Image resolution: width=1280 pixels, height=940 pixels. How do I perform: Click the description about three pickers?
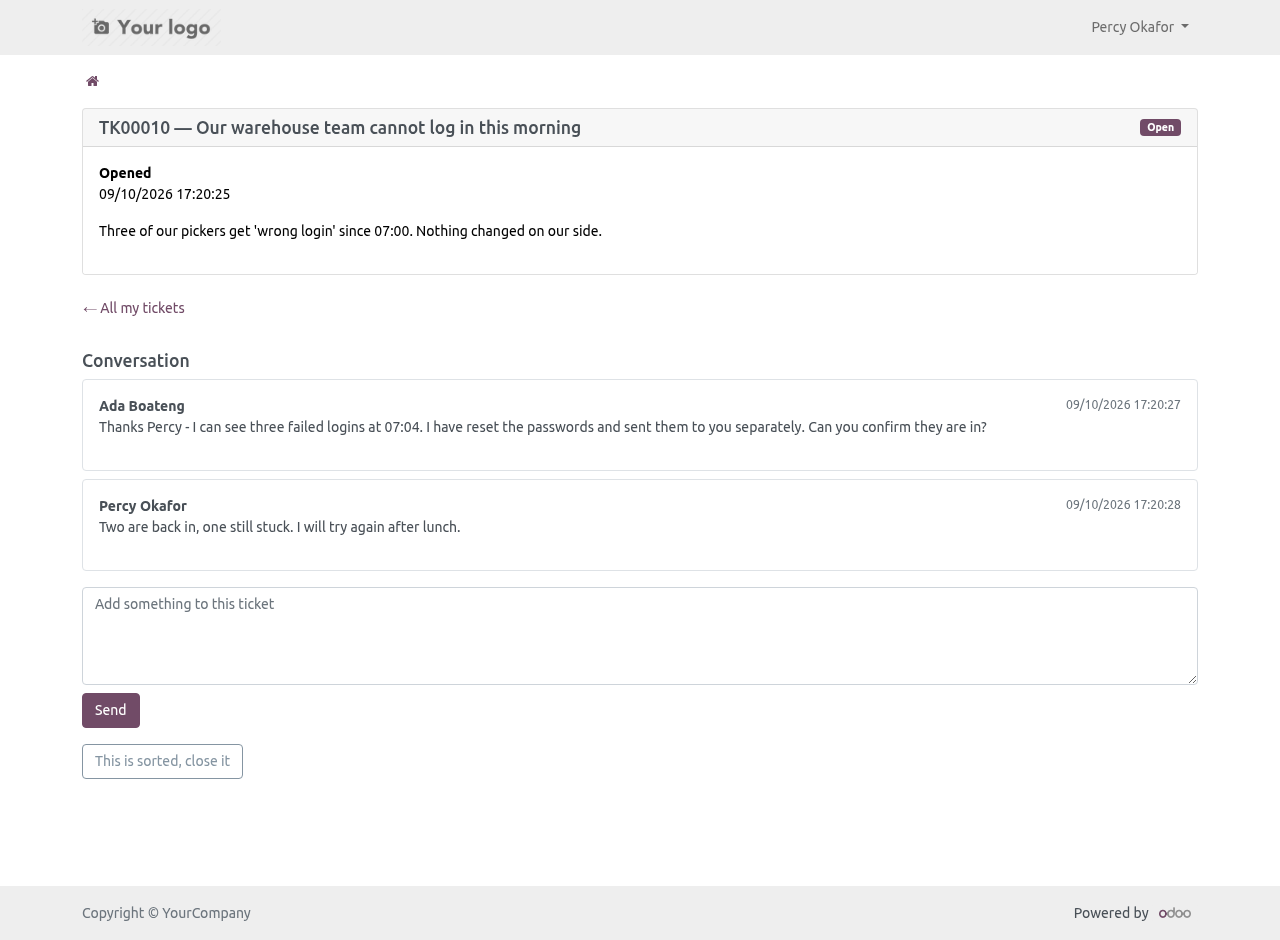coord(350,231)
